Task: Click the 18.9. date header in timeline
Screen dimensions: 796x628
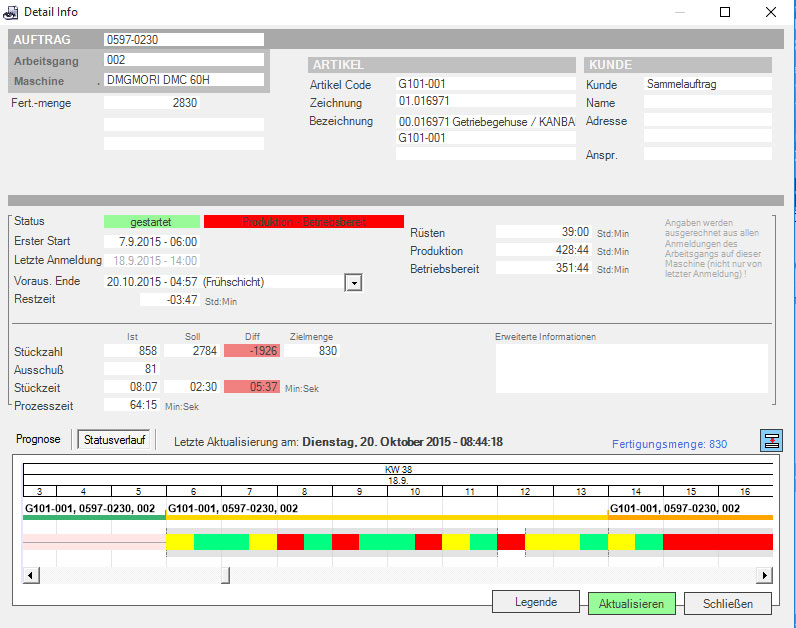Action: [398, 480]
